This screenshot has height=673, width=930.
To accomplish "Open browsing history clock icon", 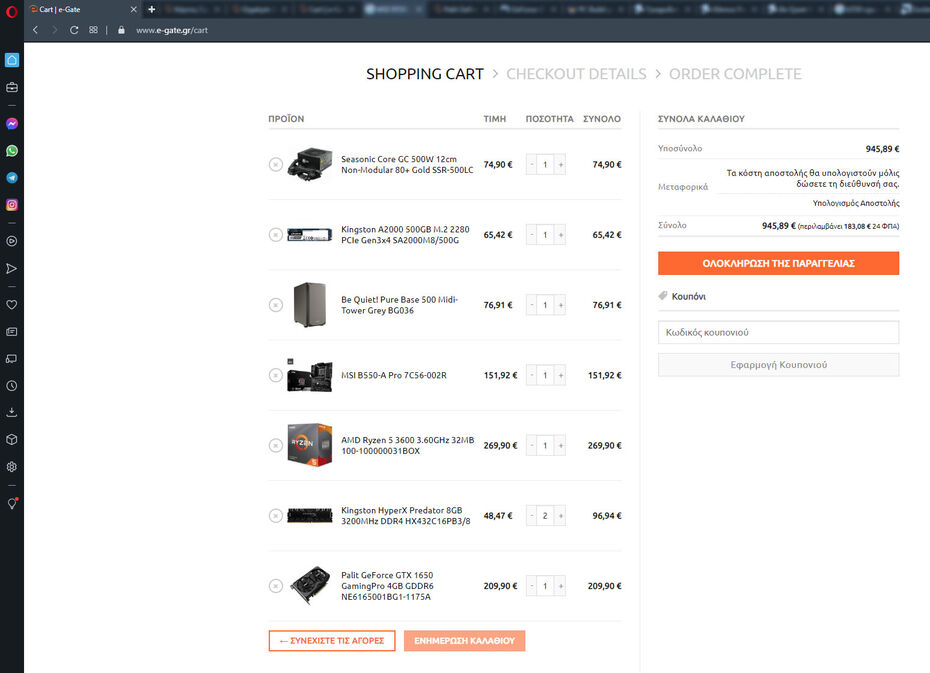I will pyautogui.click(x=12, y=386).
